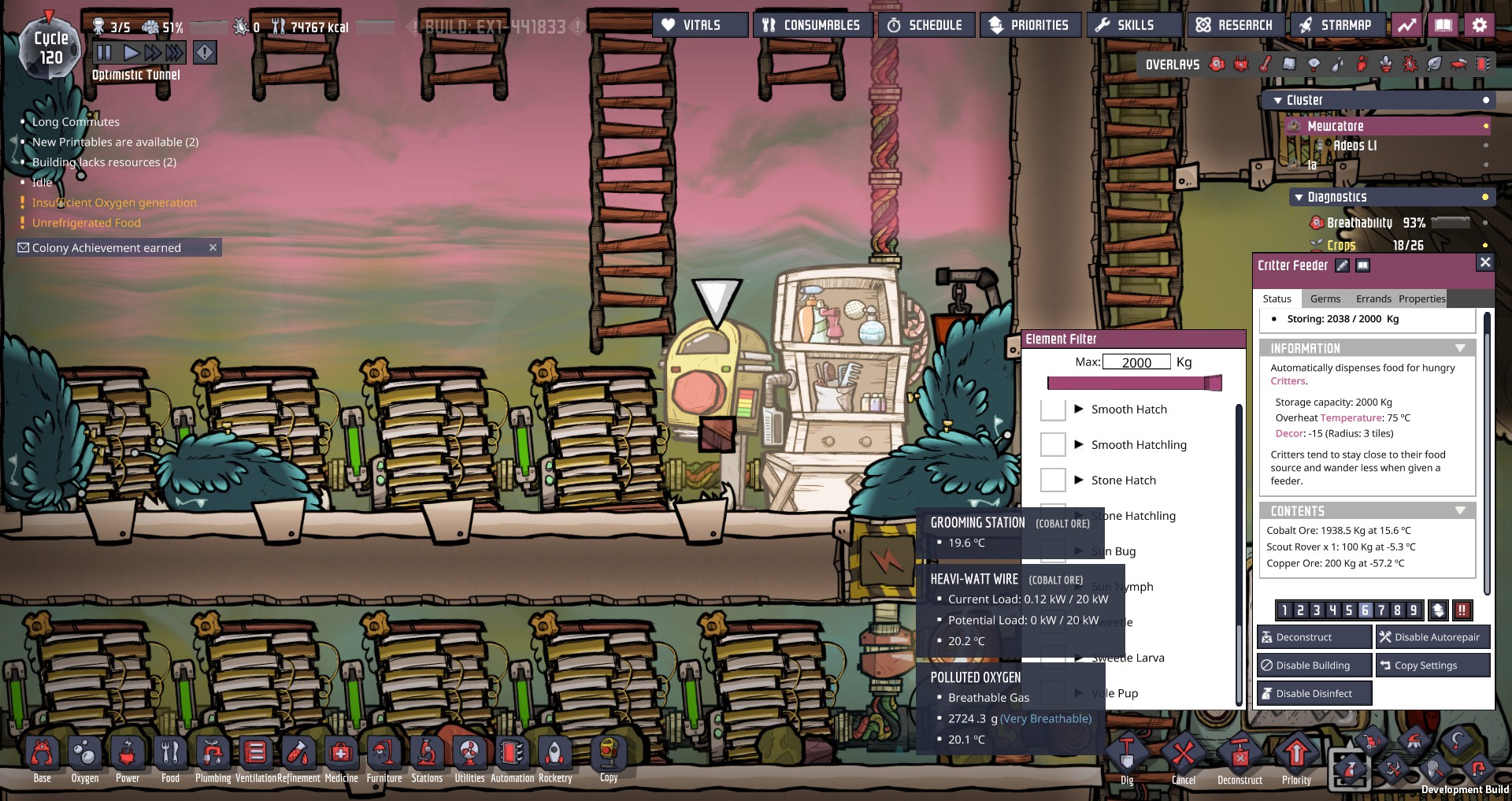Toggle pin dot on Mewcatore row
1512x801 pixels.
(x=1486, y=126)
